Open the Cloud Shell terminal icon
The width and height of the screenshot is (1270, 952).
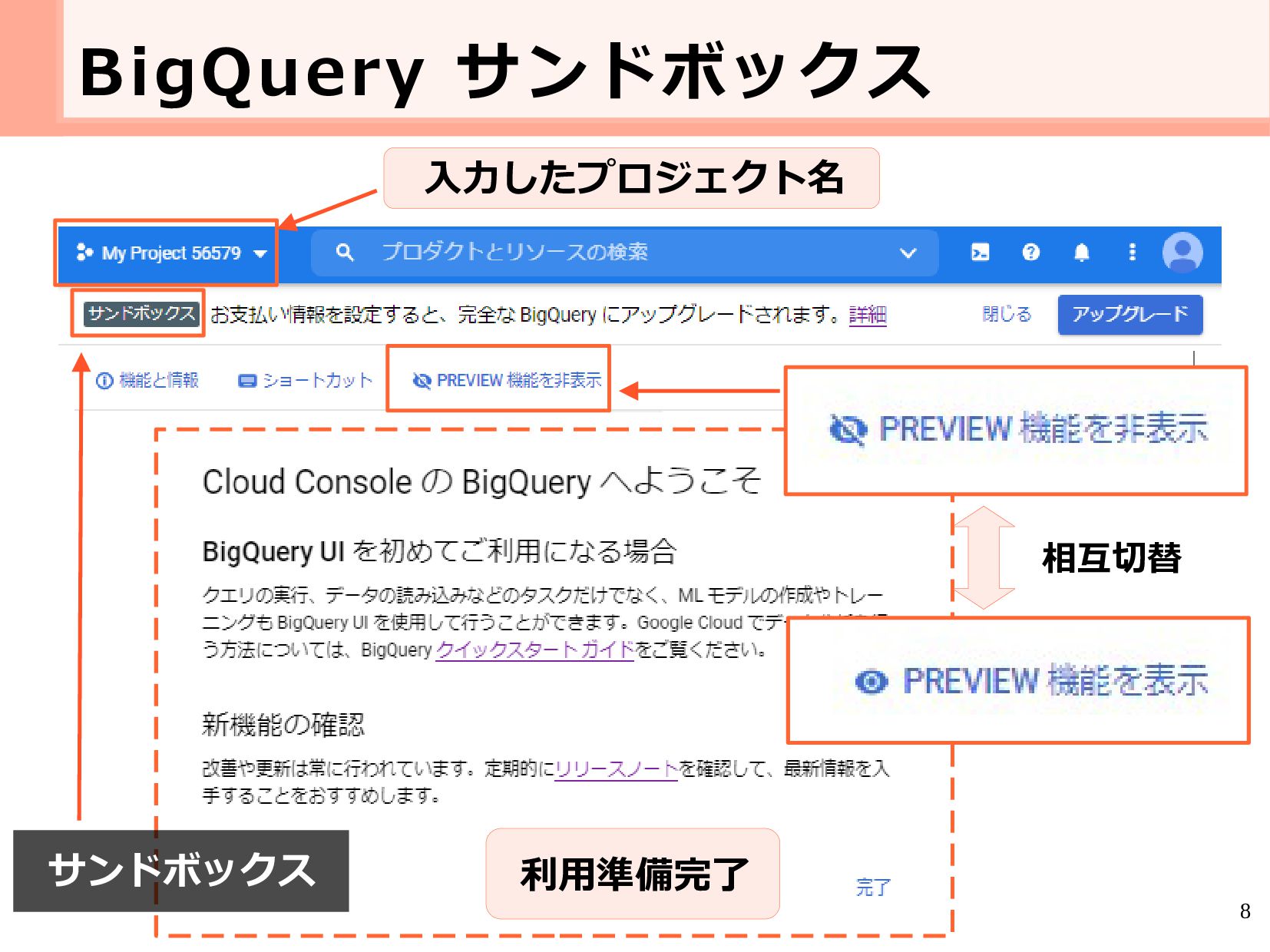pyautogui.click(x=981, y=253)
